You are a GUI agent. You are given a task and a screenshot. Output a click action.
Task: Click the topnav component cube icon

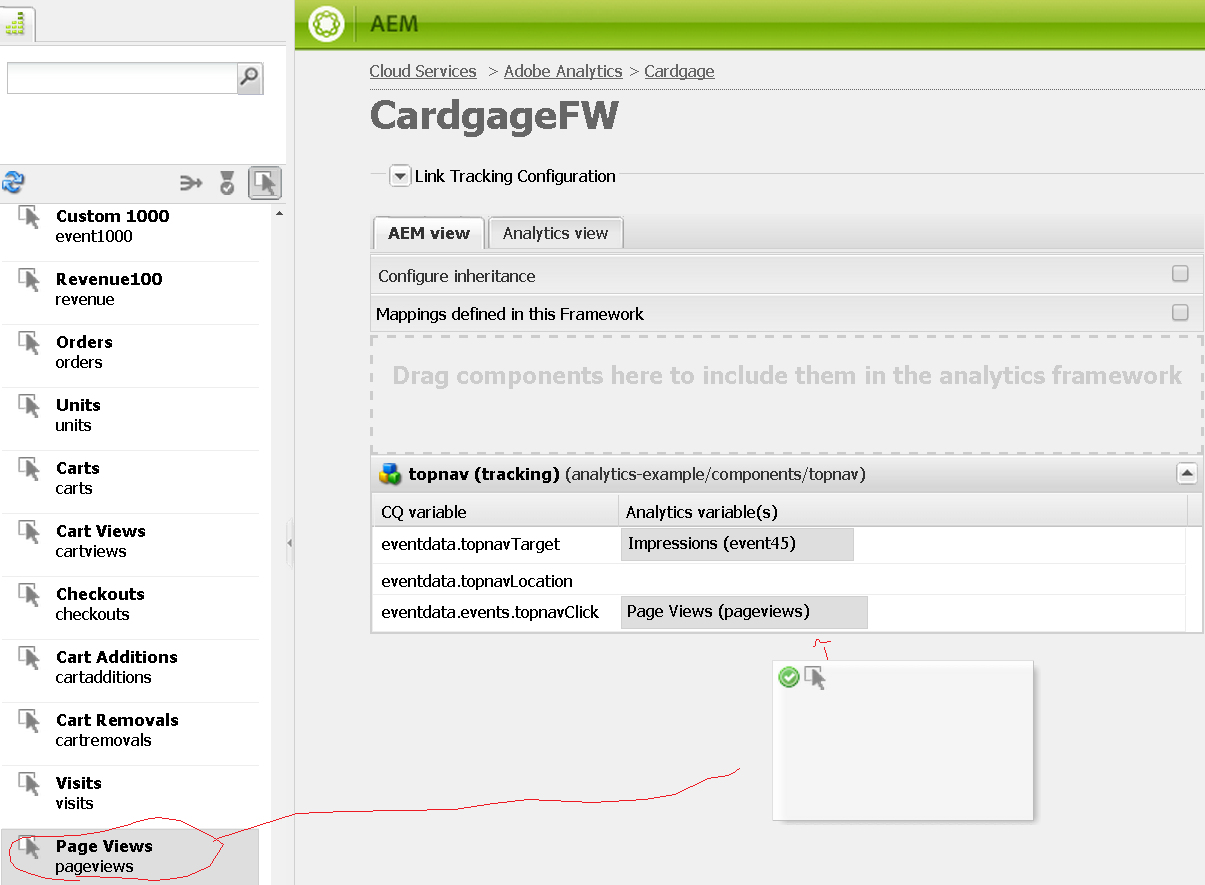click(x=390, y=474)
